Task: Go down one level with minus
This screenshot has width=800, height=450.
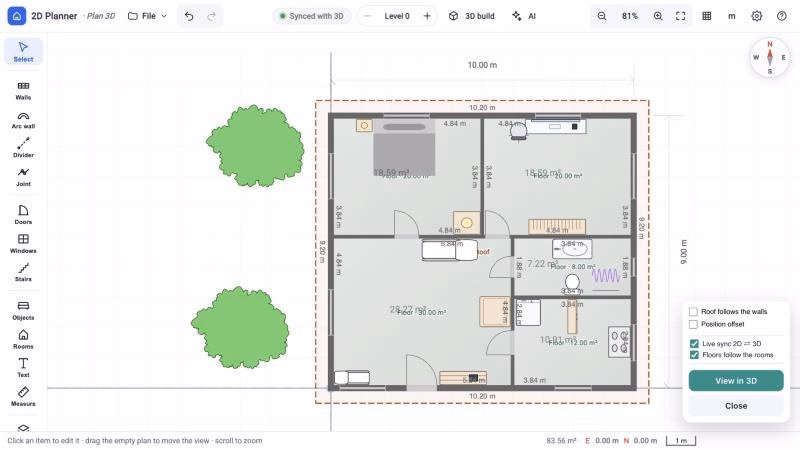Action: 367,16
